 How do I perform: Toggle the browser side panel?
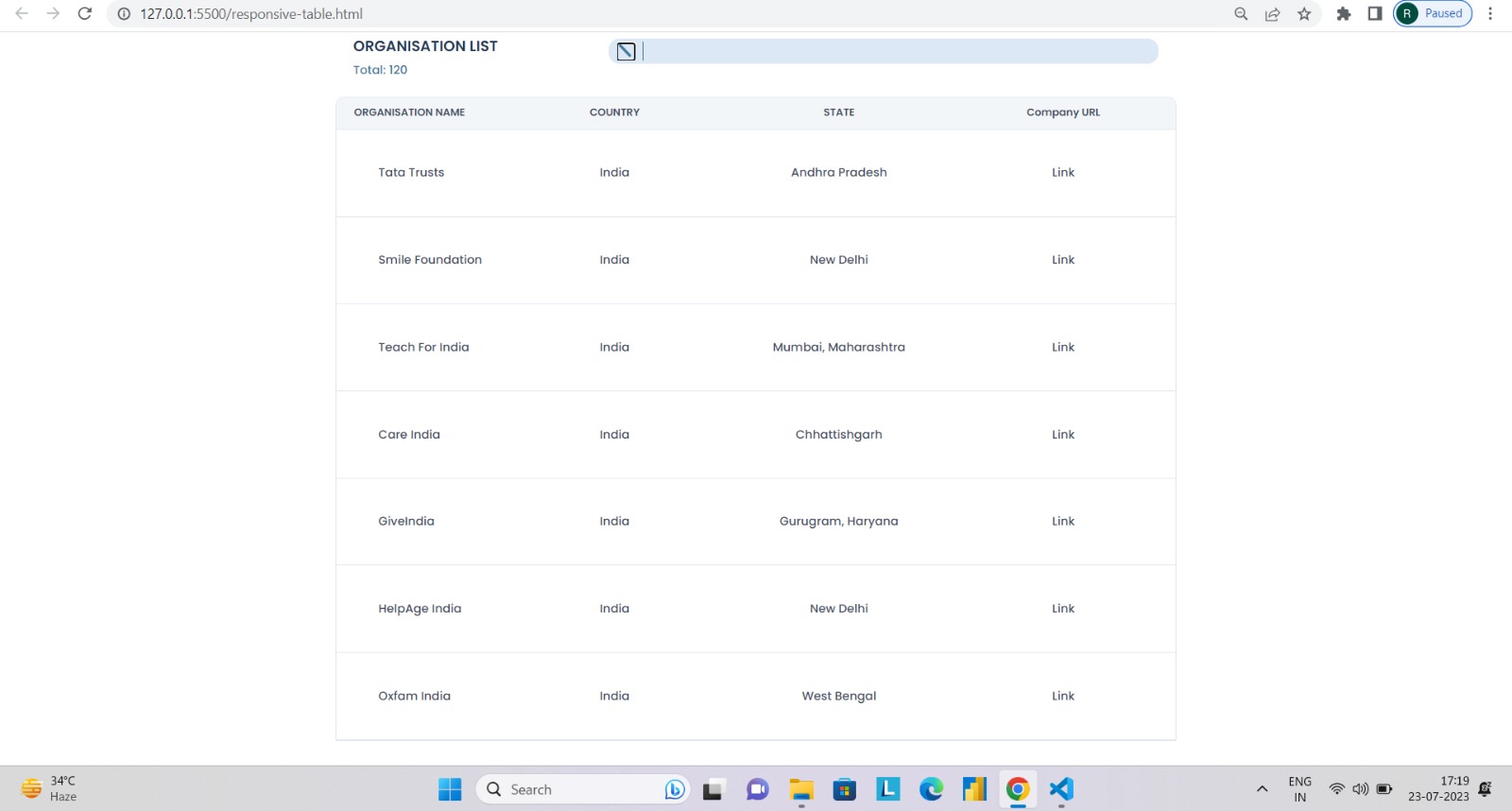[1375, 14]
